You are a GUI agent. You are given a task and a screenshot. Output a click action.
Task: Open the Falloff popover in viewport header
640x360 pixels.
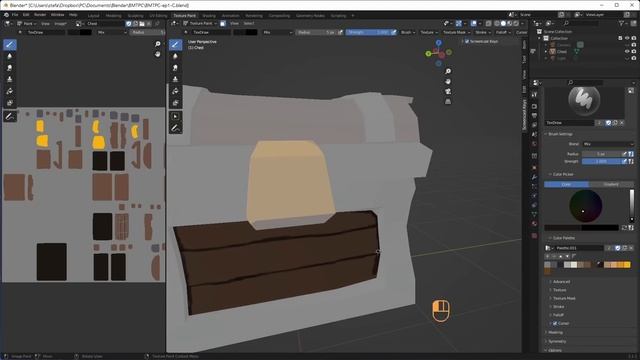(x=503, y=32)
